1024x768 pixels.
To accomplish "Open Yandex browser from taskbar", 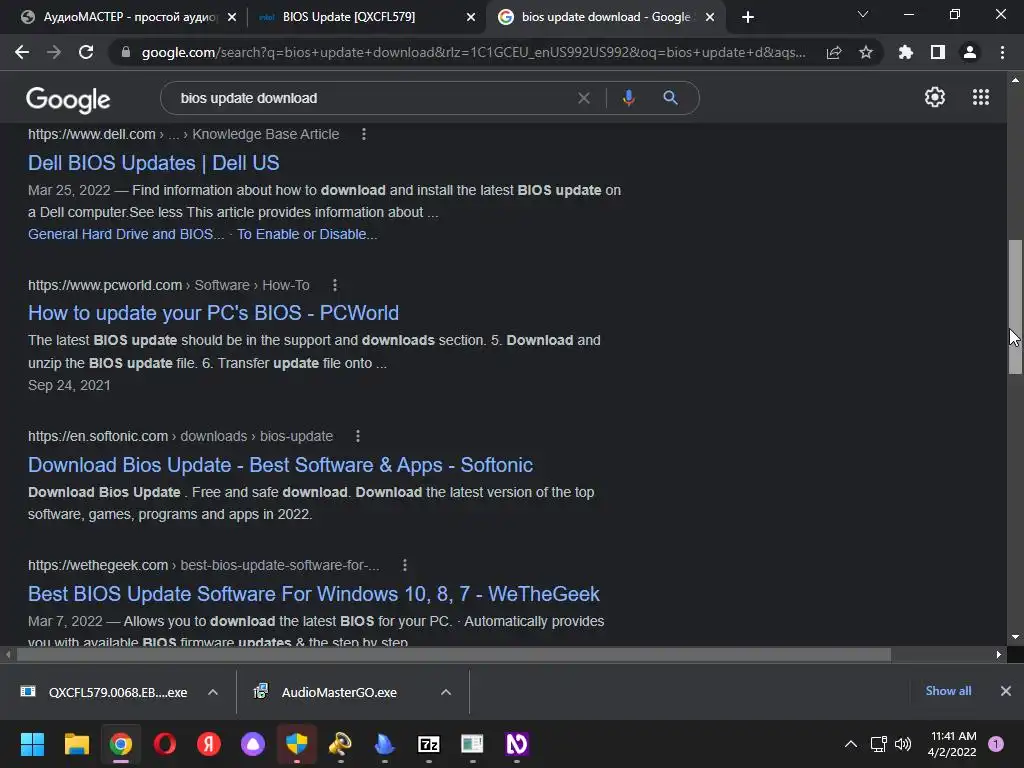I will coord(209,744).
